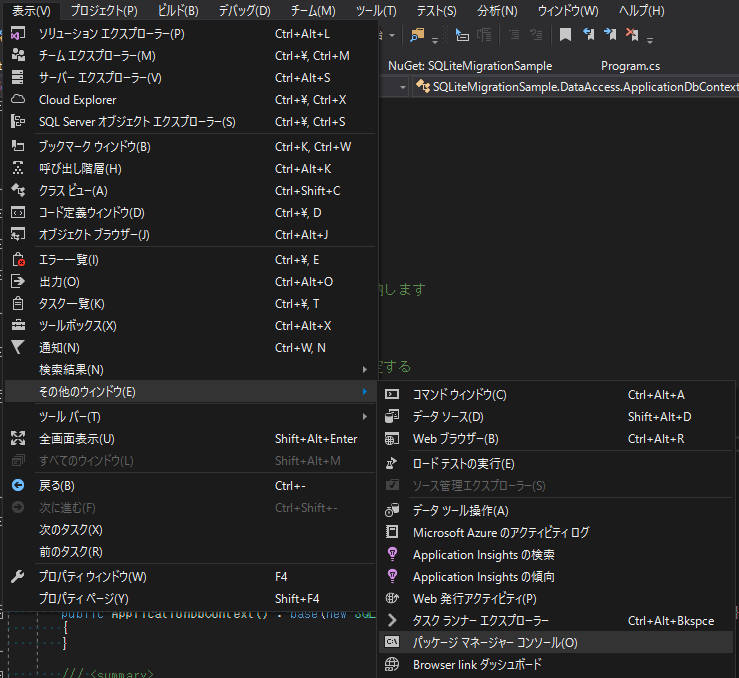Open toolbar overflow dropdown after bookmarks

point(650,40)
